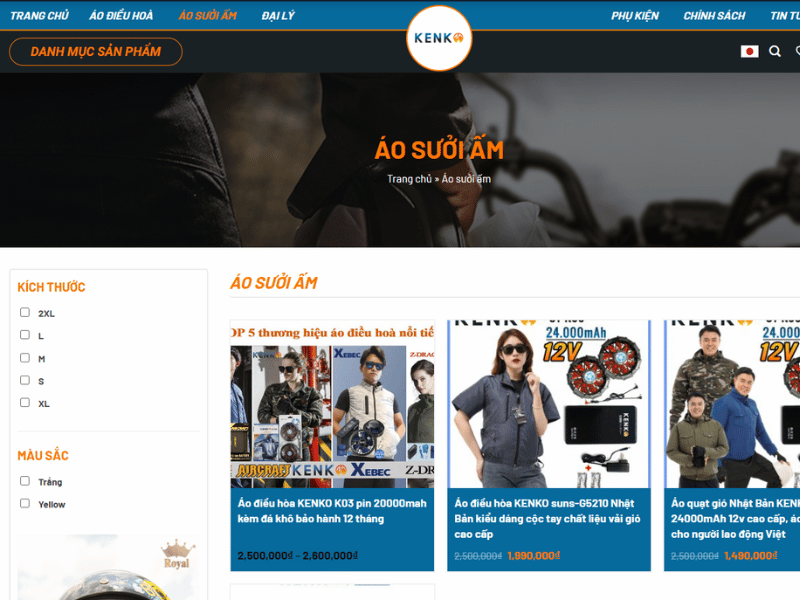Viewport: 800px width, 600px height.
Task: Open the DANH MỤC SẢN PHẨM dropdown
Action: 95,50
